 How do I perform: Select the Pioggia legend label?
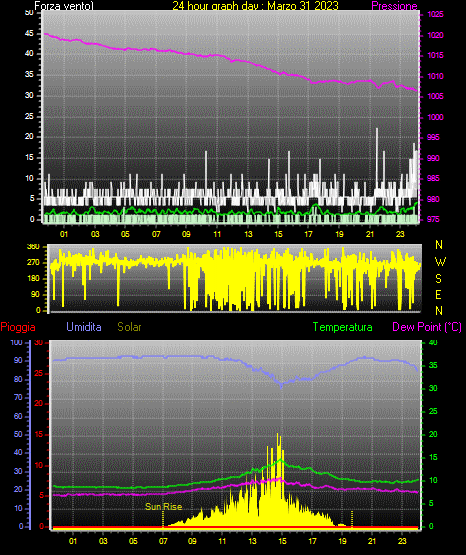[18, 327]
